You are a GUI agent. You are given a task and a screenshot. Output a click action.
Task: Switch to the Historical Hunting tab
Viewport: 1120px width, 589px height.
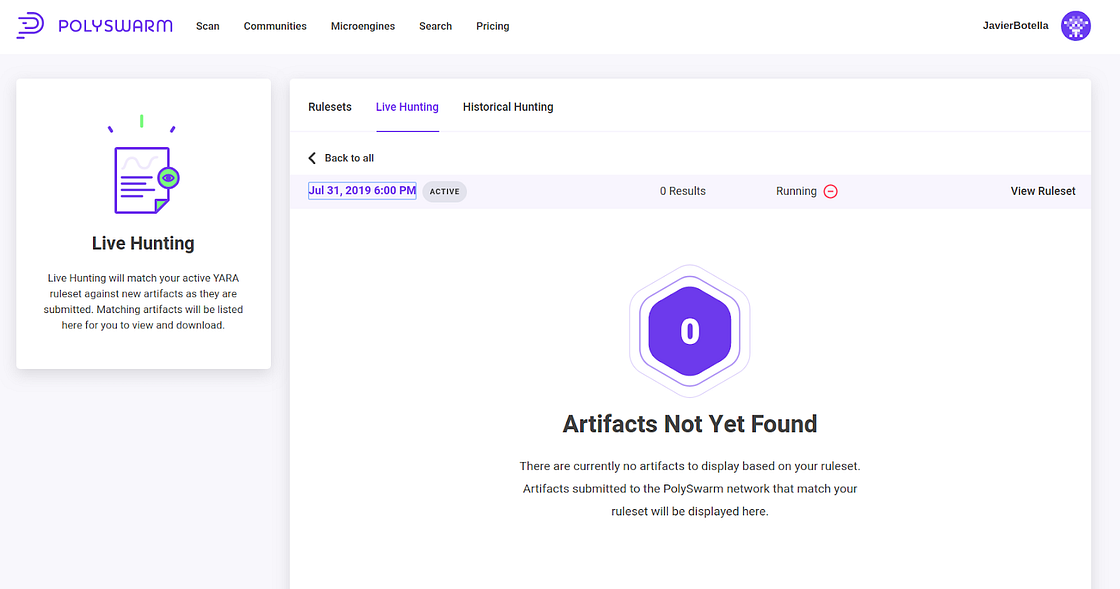pyautogui.click(x=508, y=107)
